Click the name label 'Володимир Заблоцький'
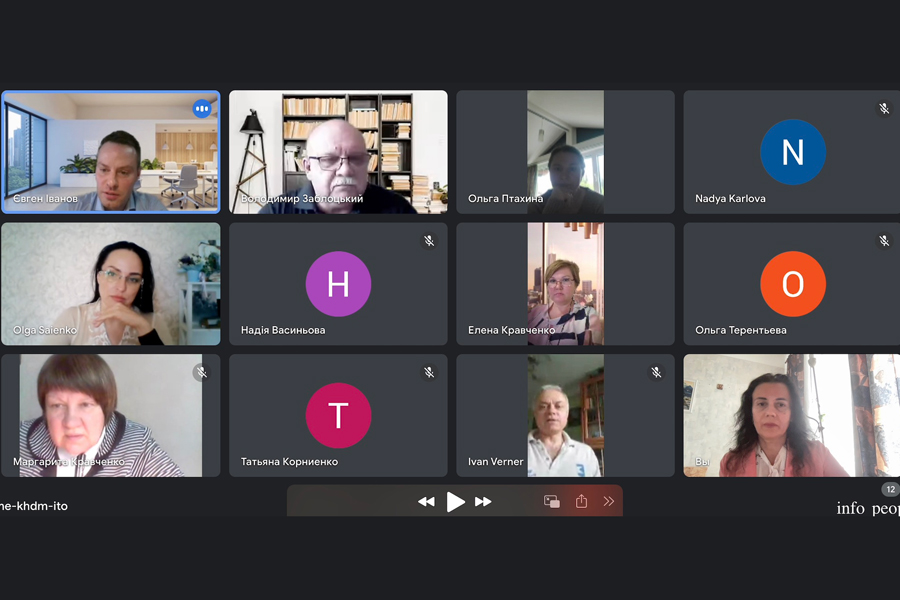 [302, 199]
